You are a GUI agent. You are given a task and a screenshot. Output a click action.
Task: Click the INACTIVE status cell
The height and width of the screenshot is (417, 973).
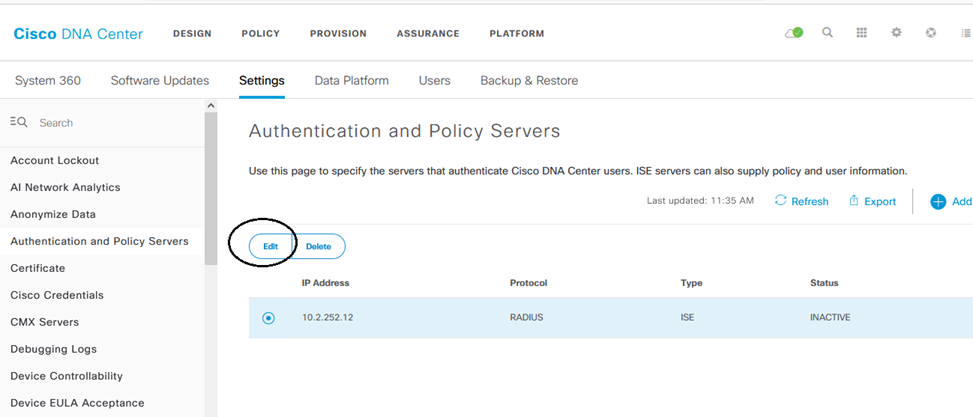click(830, 318)
